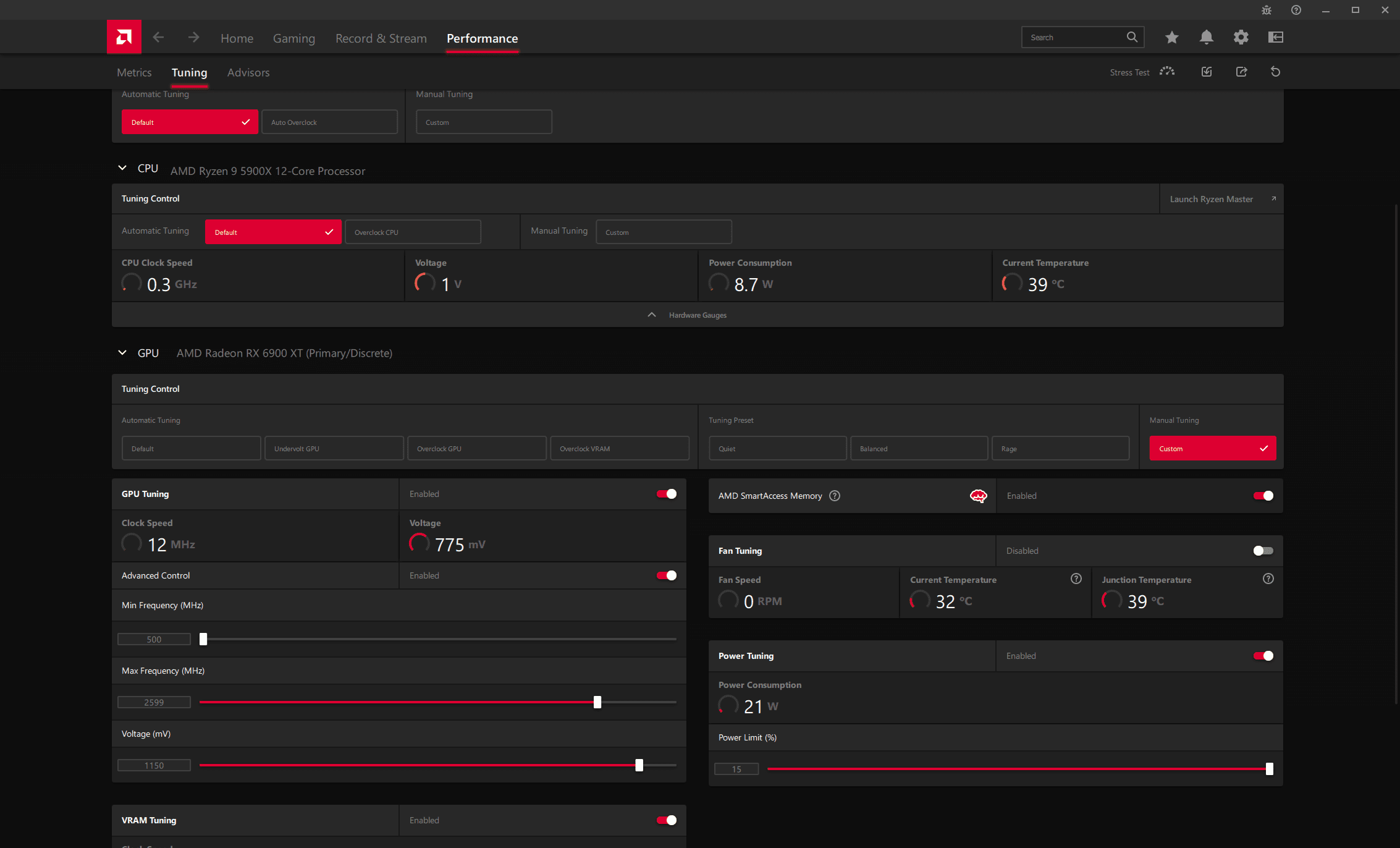
Task: Open the bug report icon
Action: pos(1266,10)
